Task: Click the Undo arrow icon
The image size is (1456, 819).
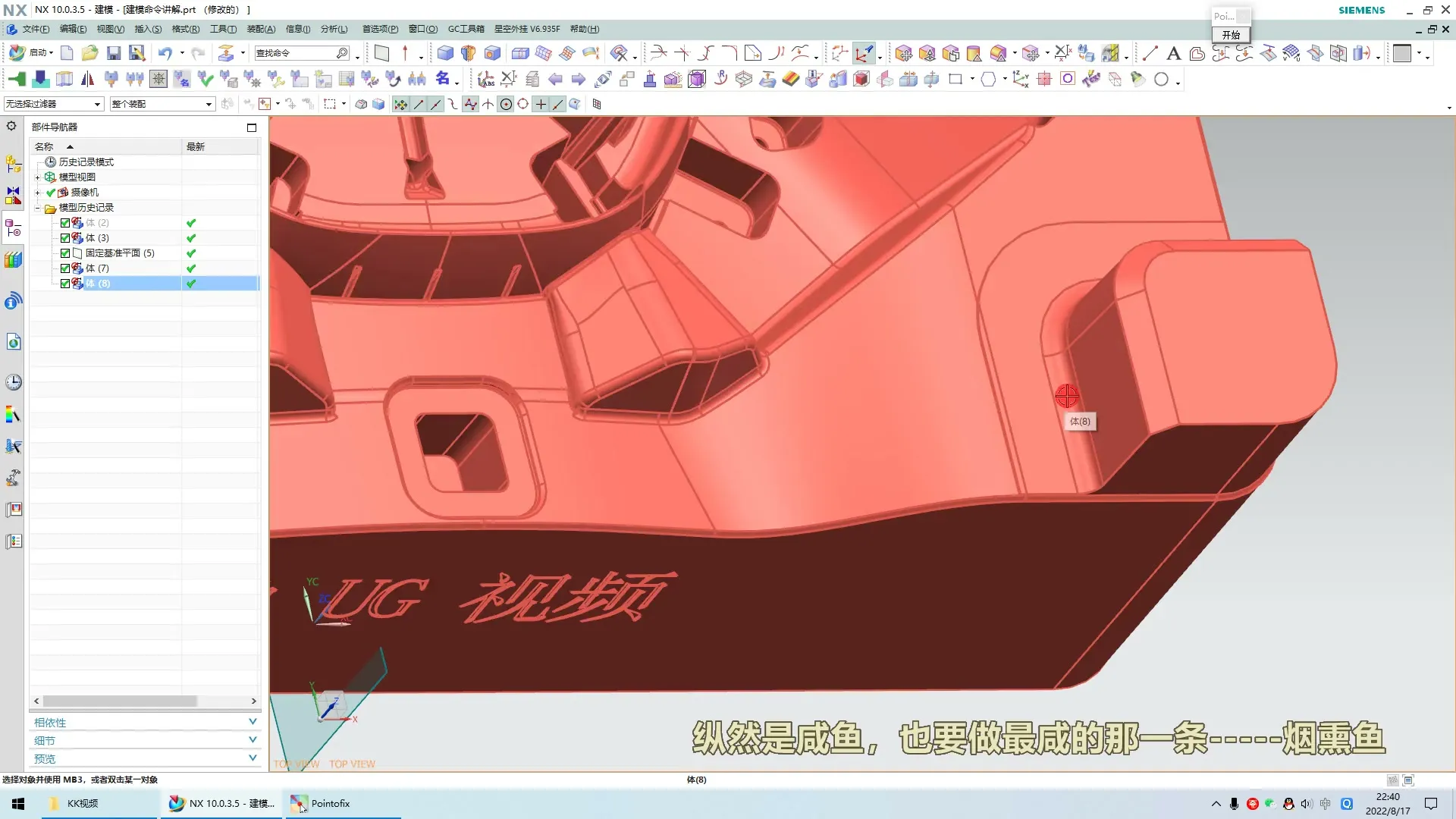Action: tap(165, 53)
